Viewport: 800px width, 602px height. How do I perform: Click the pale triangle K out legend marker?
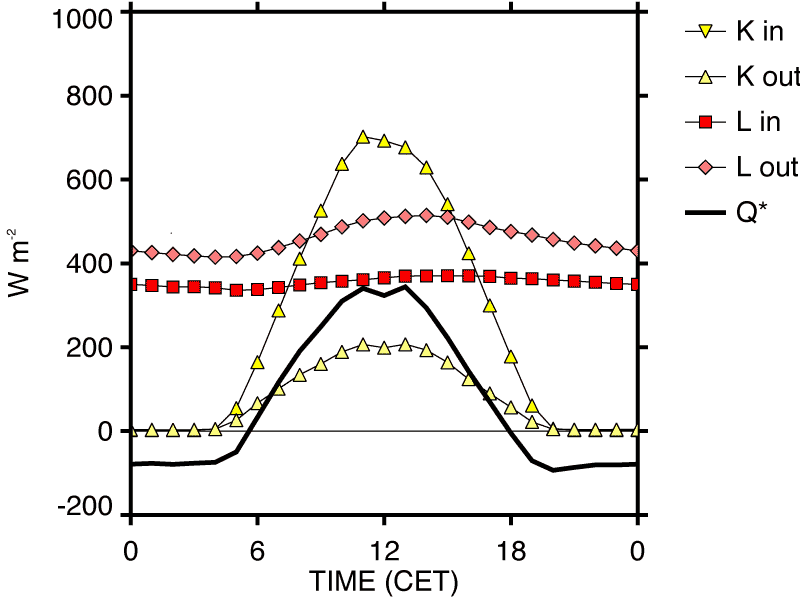tap(704, 76)
